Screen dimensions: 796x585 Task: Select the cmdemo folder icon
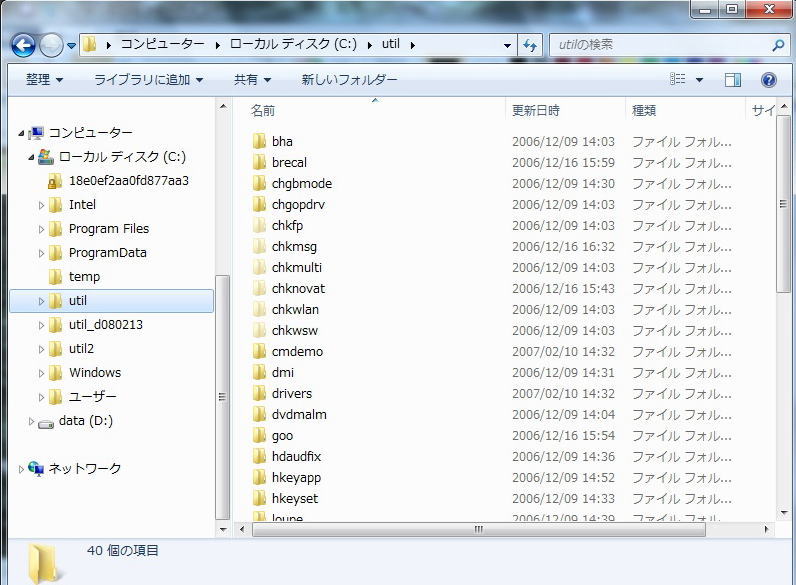259,351
